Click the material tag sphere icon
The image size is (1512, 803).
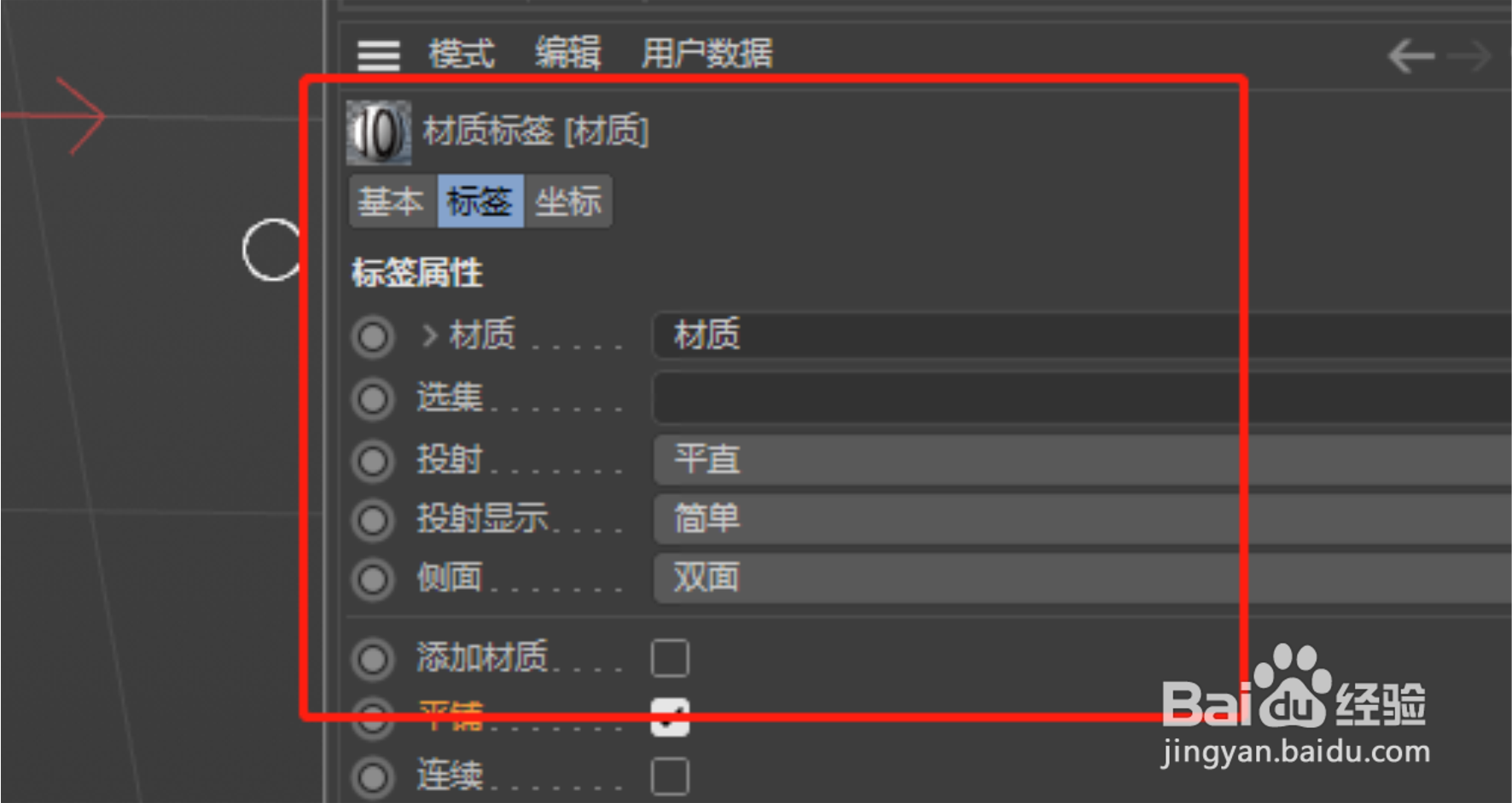pos(379,133)
